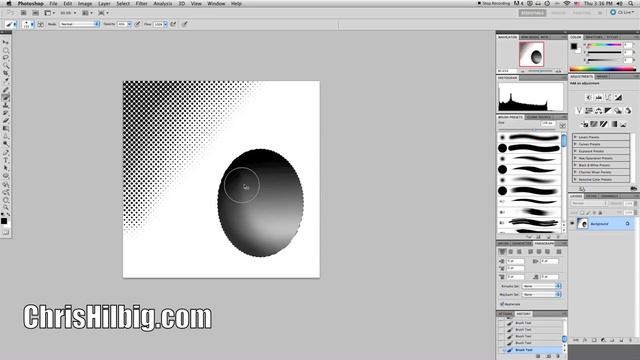Toggle lock all in Layers panel
This screenshot has height=360, width=640.
tap(600, 213)
